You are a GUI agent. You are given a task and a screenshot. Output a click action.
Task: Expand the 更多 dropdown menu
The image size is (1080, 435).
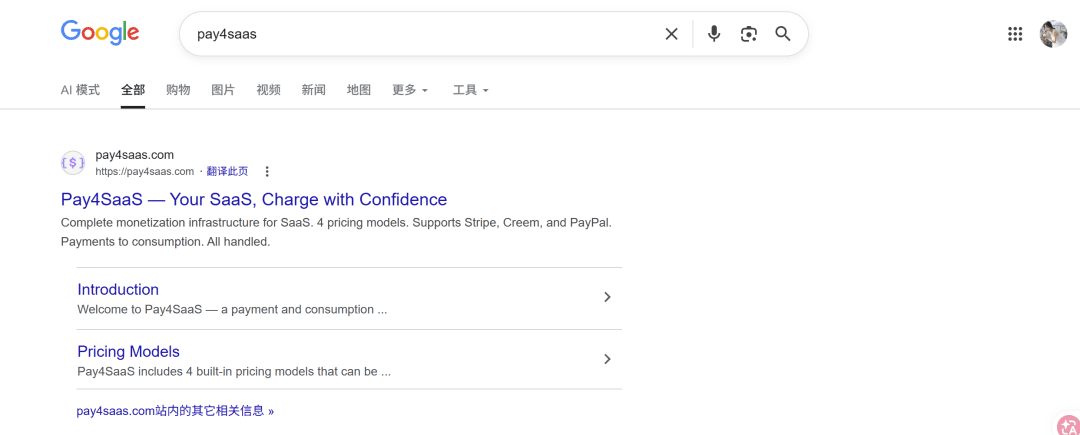click(410, 90)
